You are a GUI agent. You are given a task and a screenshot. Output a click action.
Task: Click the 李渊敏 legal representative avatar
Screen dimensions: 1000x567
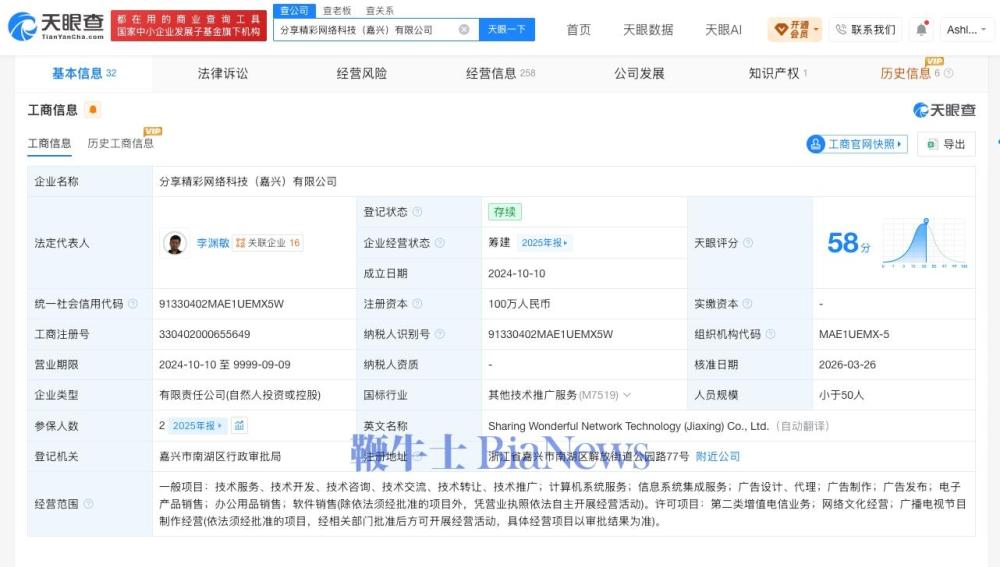point(175,243)
